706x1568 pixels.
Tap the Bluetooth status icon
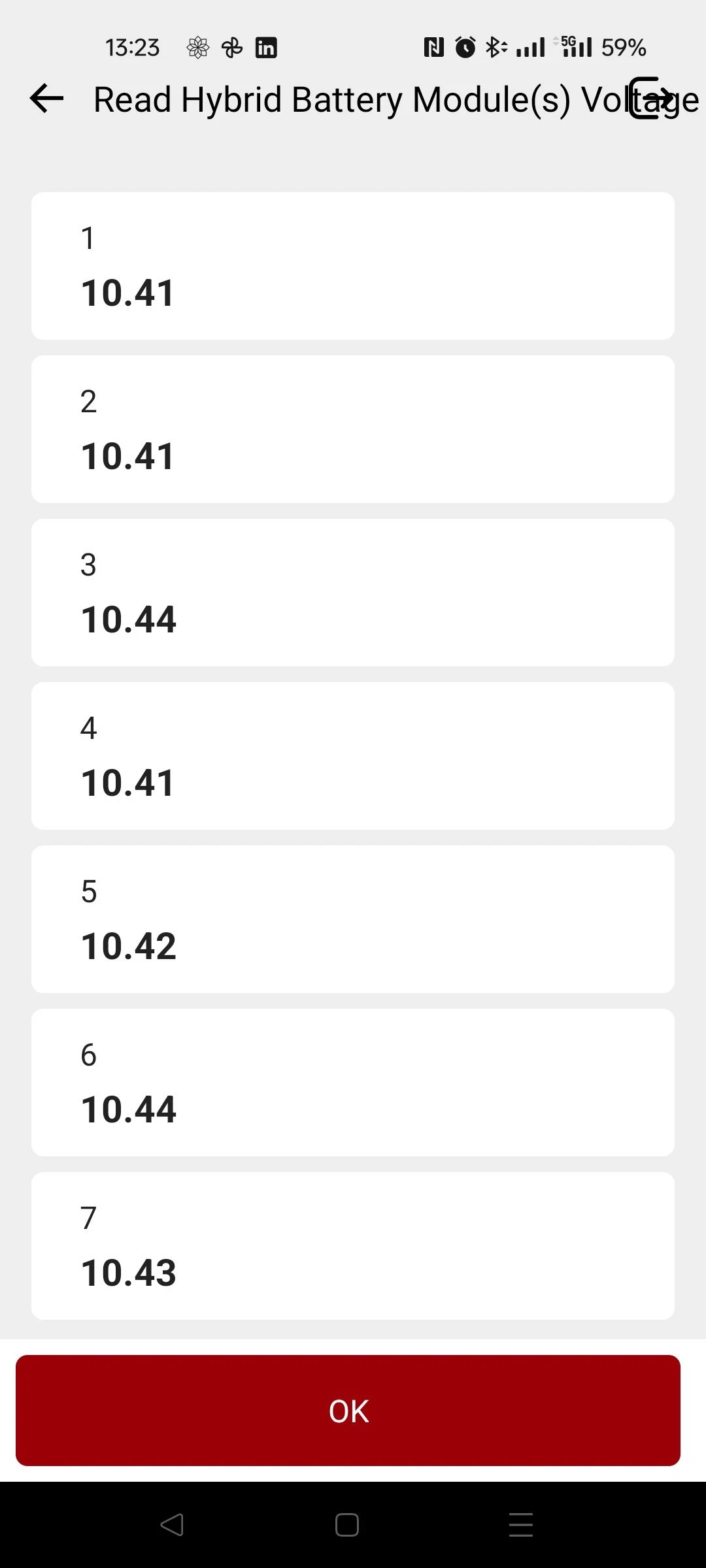tap(496, 47)
